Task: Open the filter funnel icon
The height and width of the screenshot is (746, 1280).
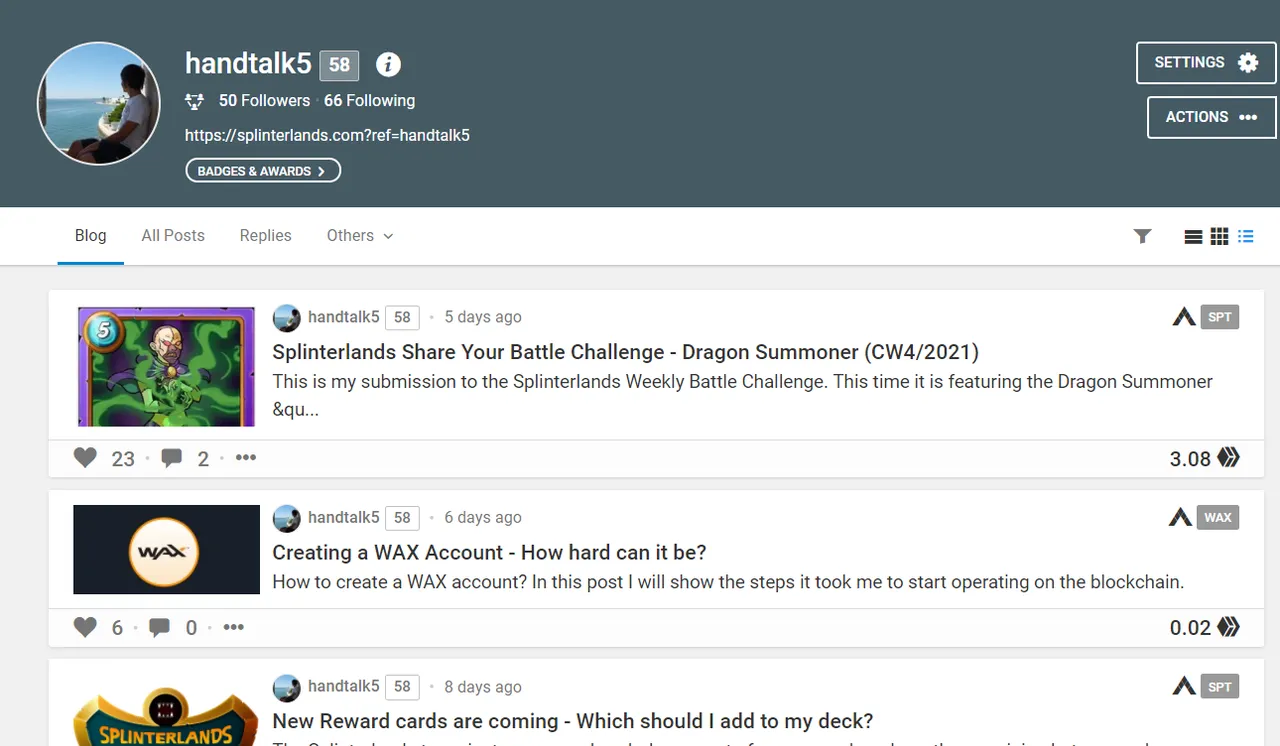Action: 1142,236
